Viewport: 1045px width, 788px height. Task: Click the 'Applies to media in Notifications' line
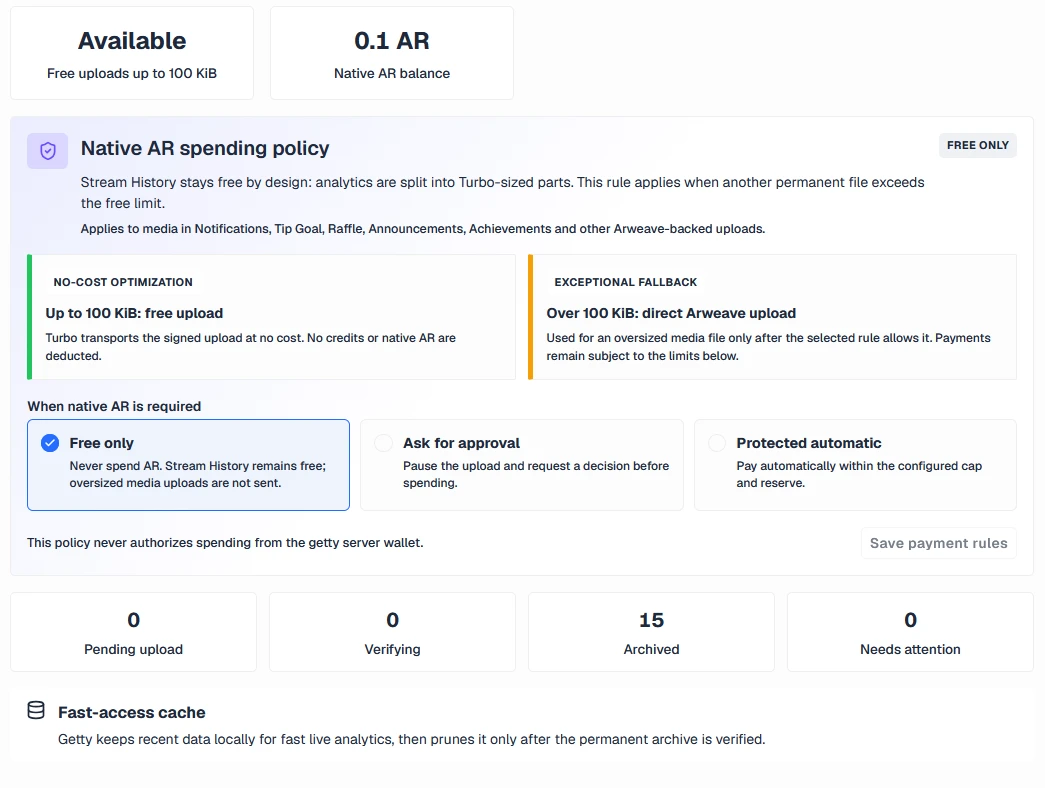pos(423,229)
